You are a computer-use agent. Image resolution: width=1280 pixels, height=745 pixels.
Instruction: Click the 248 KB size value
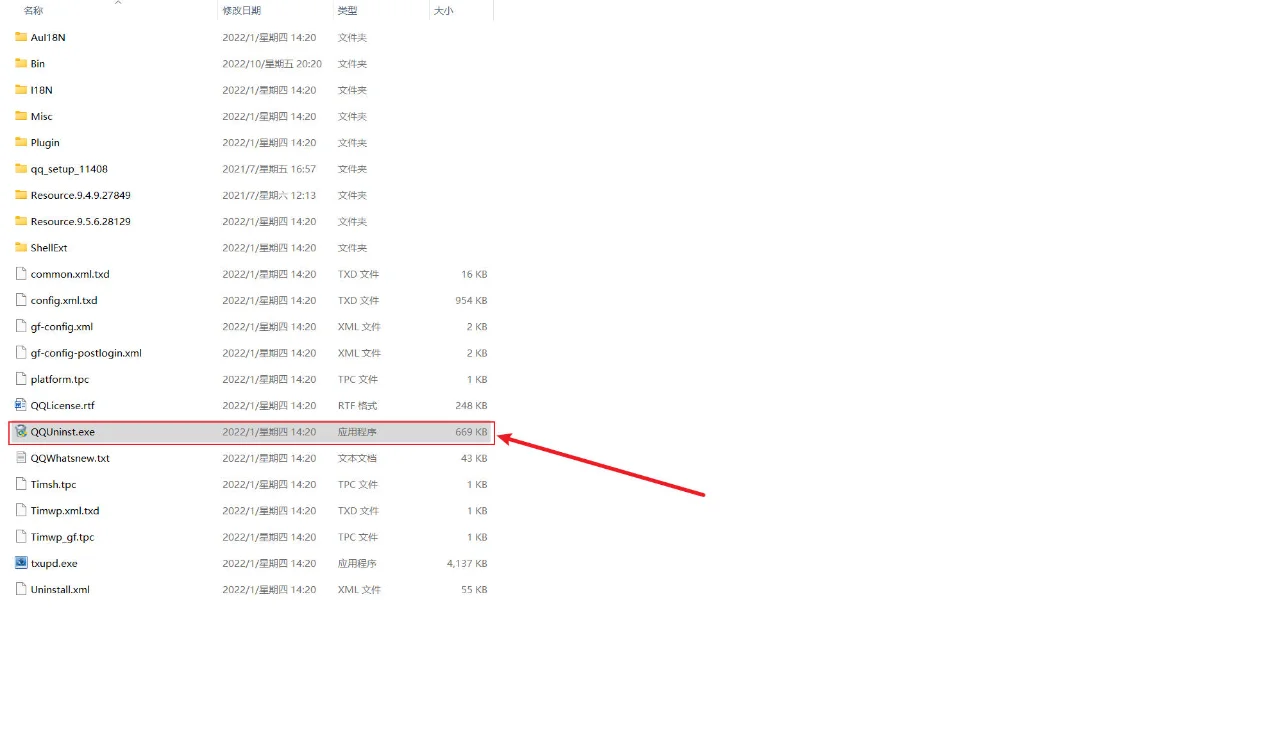click(471, 405)
